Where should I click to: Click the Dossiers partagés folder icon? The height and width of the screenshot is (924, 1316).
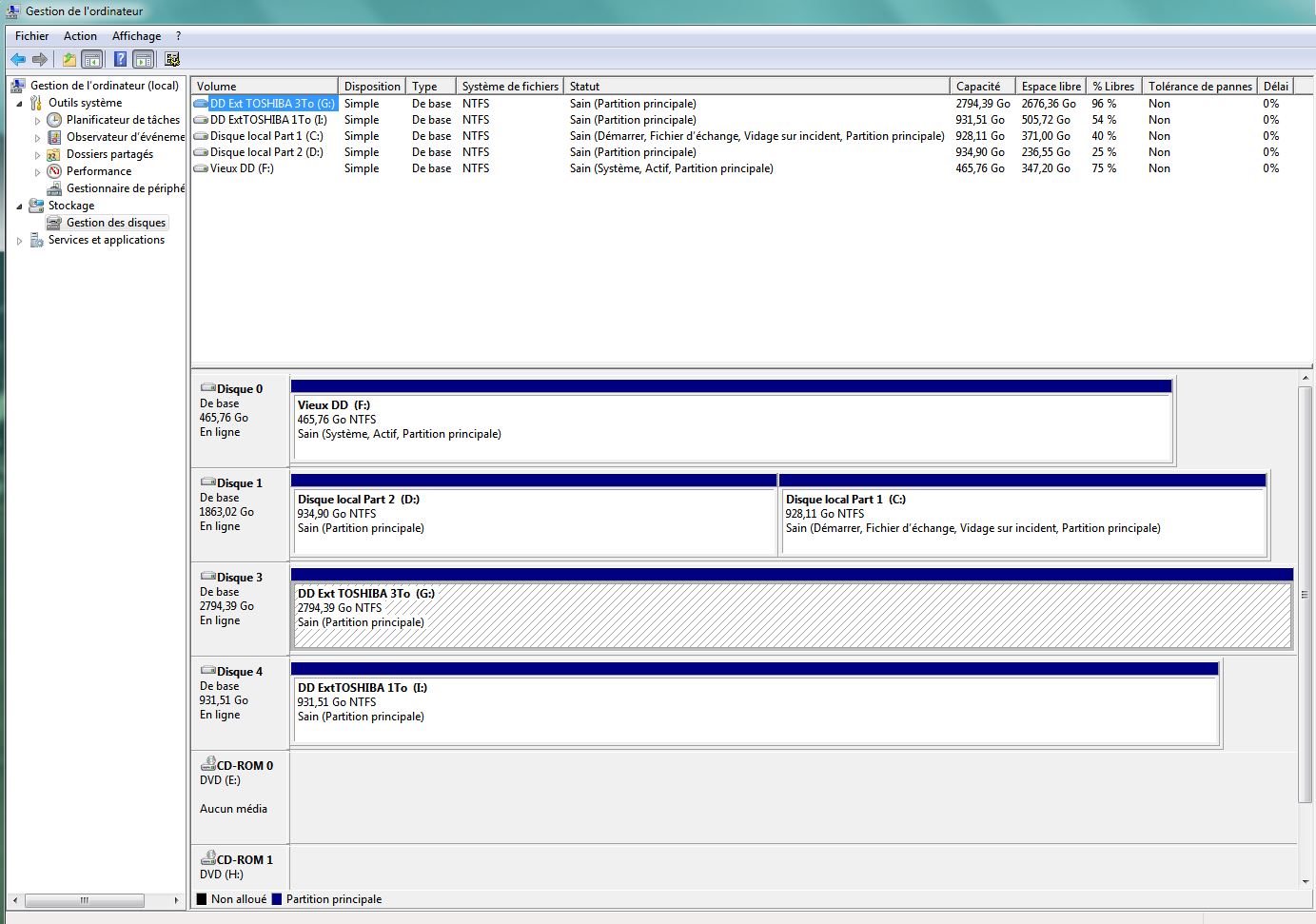pyautogui.click(x=54, y=154)
